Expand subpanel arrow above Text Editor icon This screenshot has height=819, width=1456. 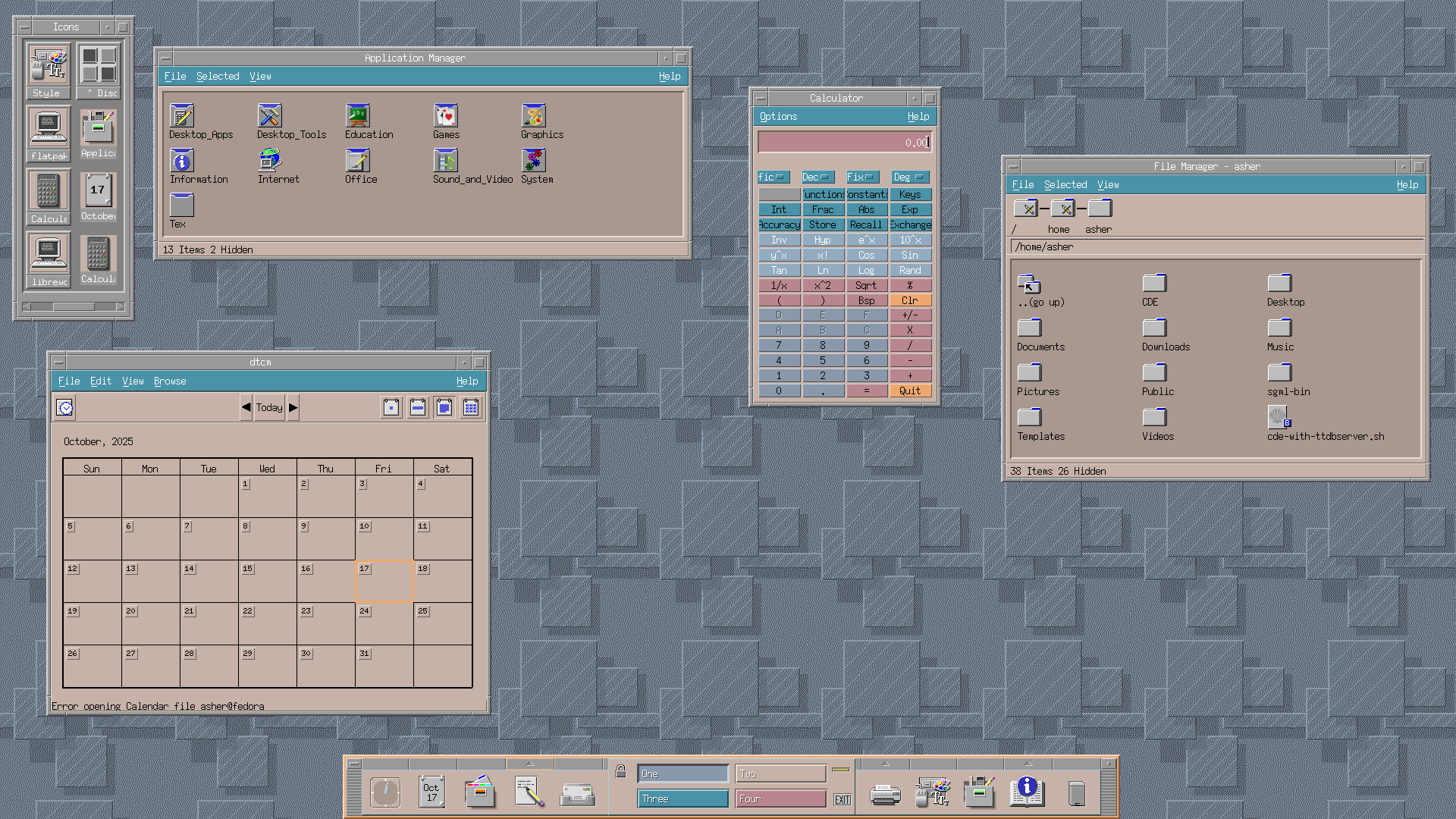pos(529,764)
